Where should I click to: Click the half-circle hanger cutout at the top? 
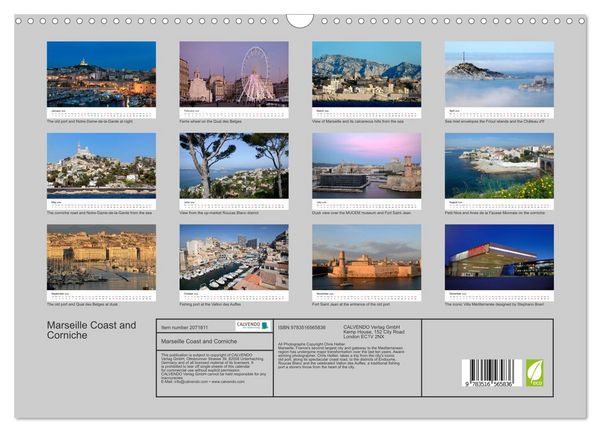pos(300,21)
